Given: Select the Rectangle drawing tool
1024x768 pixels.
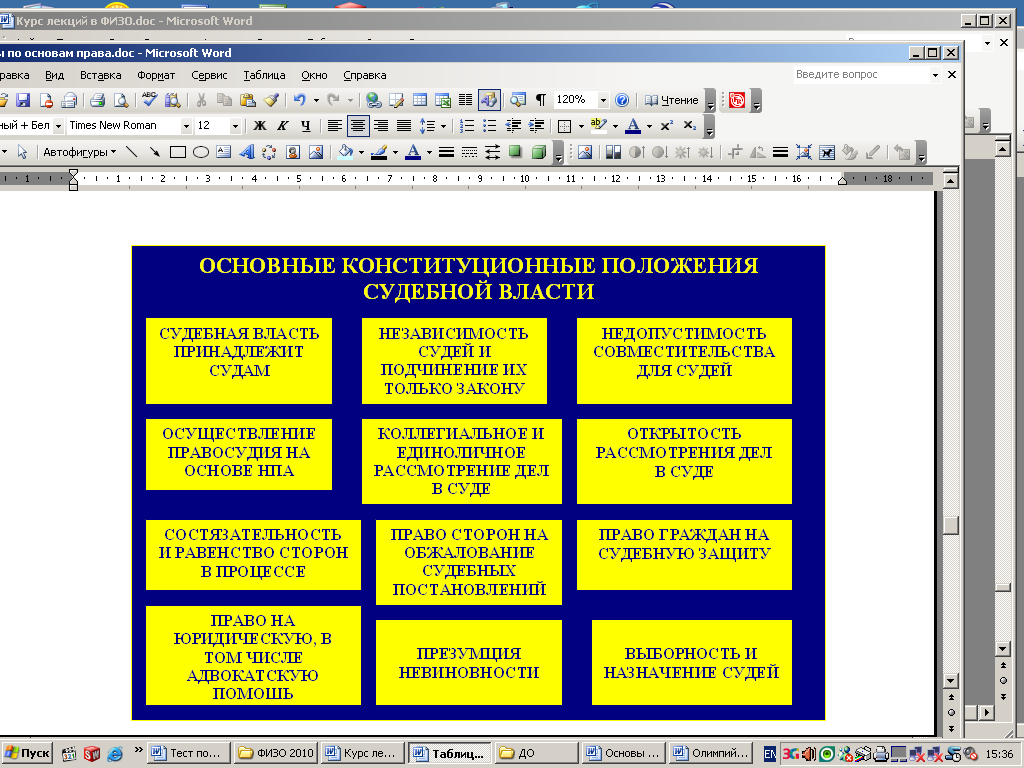Looking at the screenshot, I should tap(178, 152).
